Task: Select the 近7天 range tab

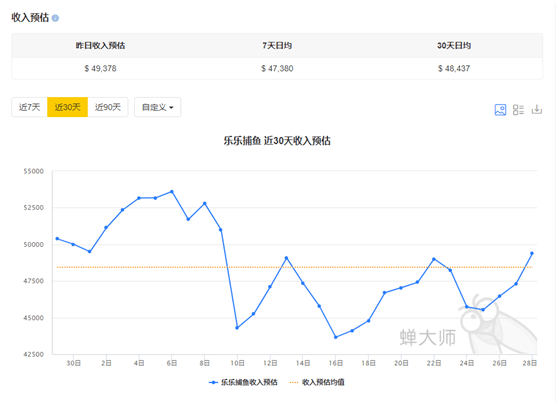Action: click(x=30, y=107)
